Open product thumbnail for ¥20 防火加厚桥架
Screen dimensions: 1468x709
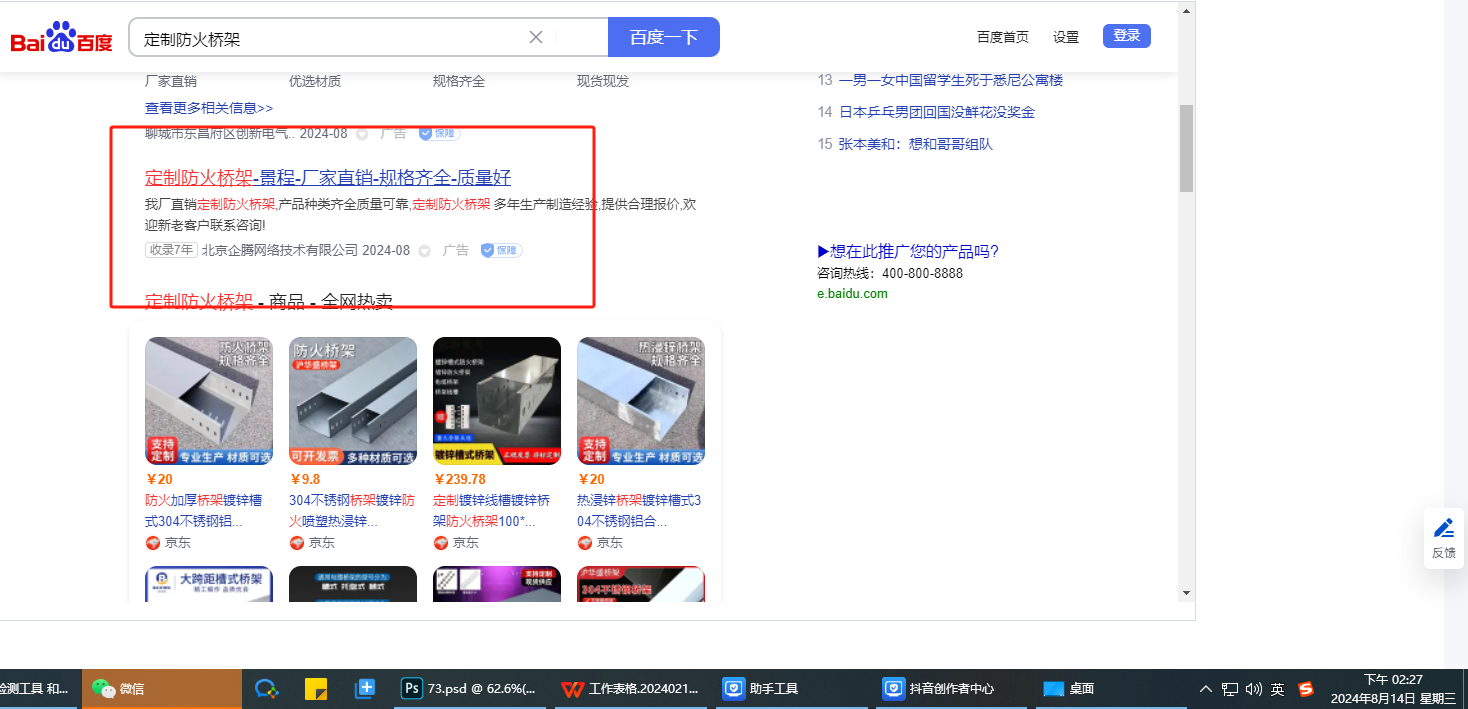click(x=209, y=401)
